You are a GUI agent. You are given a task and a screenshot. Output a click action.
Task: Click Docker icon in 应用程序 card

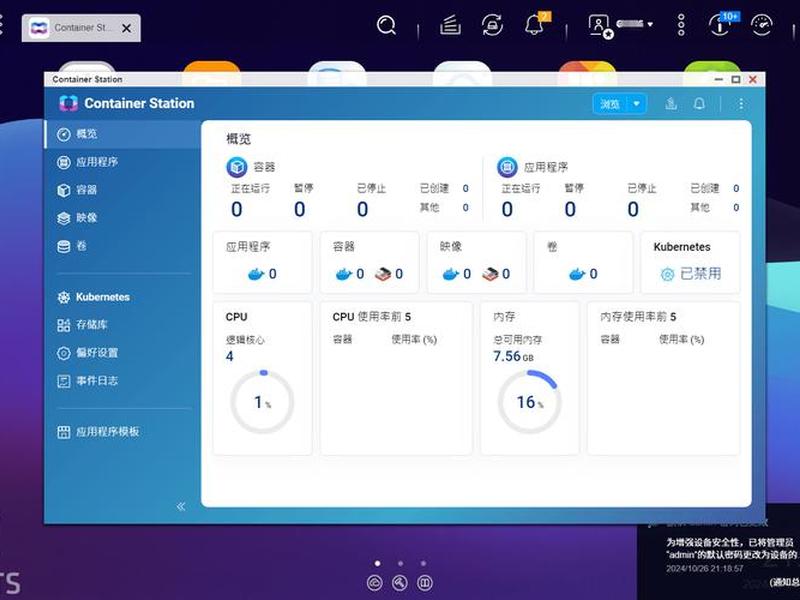pyautogui.click(x=256, y=274)
